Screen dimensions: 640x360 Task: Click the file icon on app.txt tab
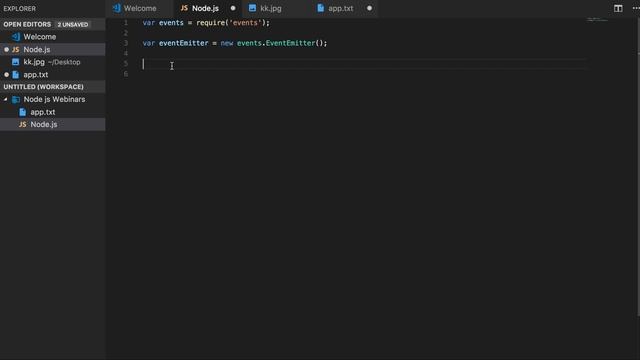320,8
